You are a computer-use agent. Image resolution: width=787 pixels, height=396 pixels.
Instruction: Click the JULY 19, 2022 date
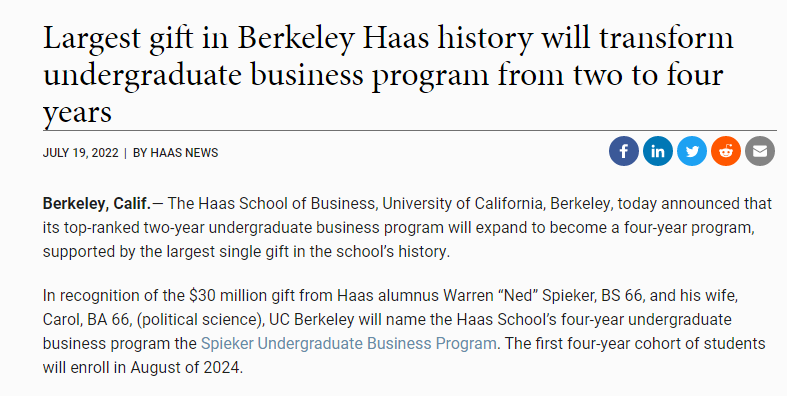pyautogui.click(x=80, y=153)
